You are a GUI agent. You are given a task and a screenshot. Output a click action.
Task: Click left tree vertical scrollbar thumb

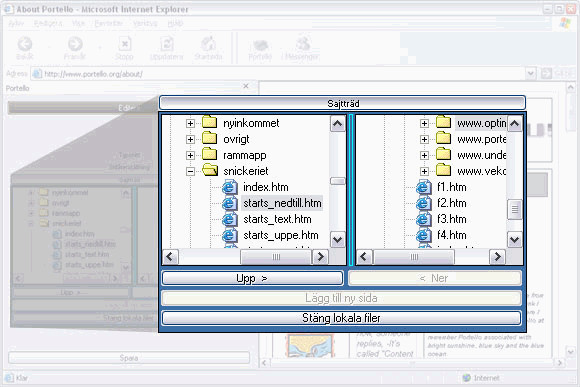tap(337, 181)
